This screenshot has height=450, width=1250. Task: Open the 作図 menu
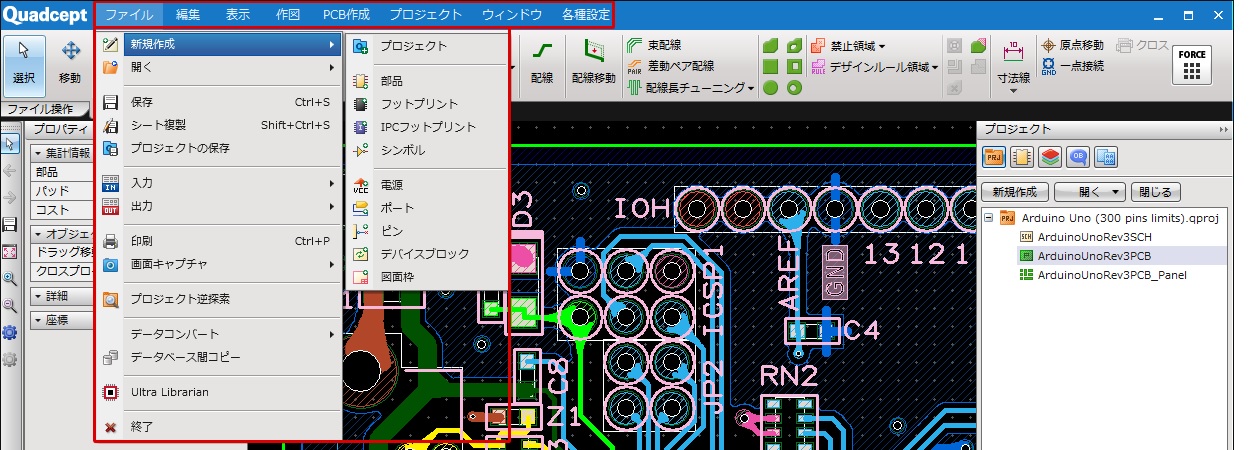click(x=288, y=15)
